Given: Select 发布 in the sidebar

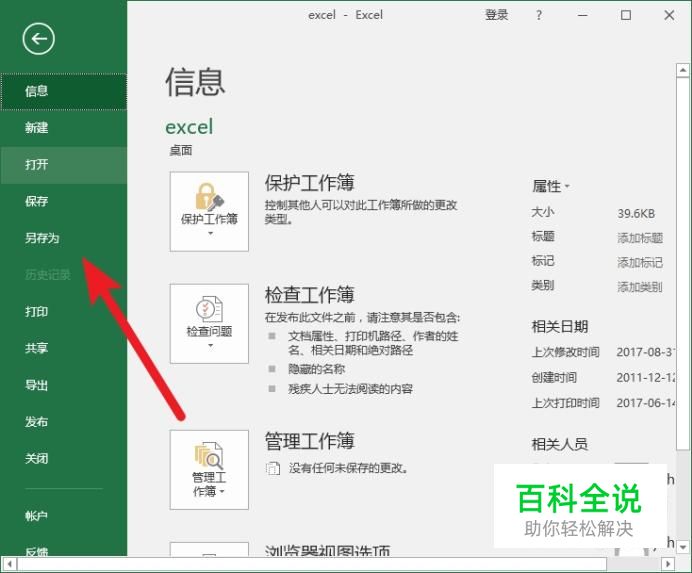Looking at the screenshot, I should (64, 422).
